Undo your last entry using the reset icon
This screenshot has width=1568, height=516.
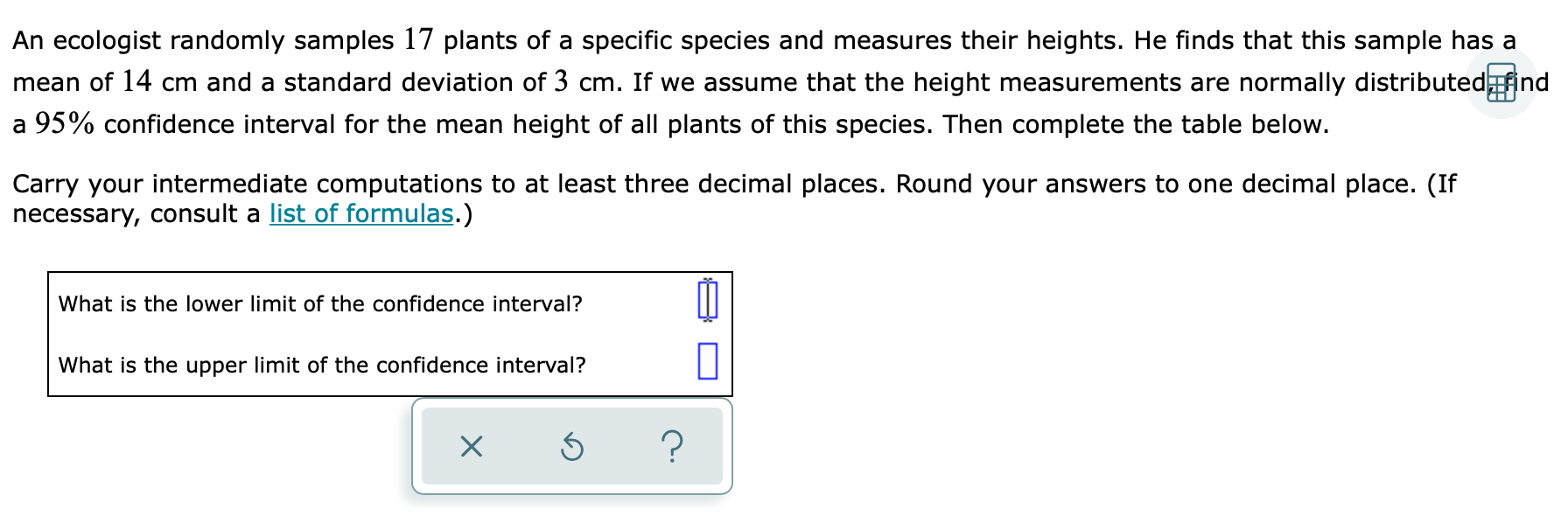tap(572, 447)
